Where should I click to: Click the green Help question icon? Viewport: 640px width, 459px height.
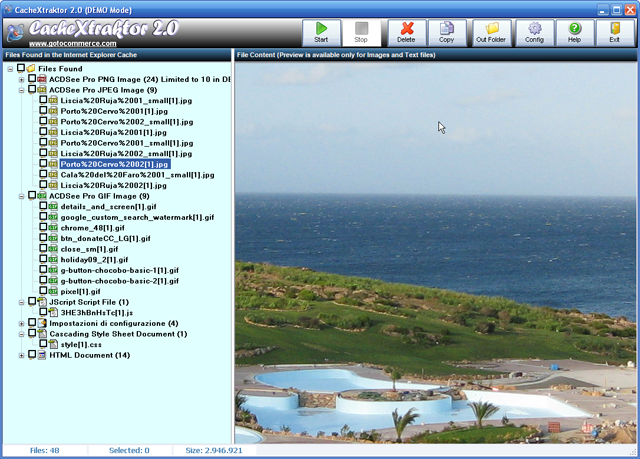tap(574, 28)
